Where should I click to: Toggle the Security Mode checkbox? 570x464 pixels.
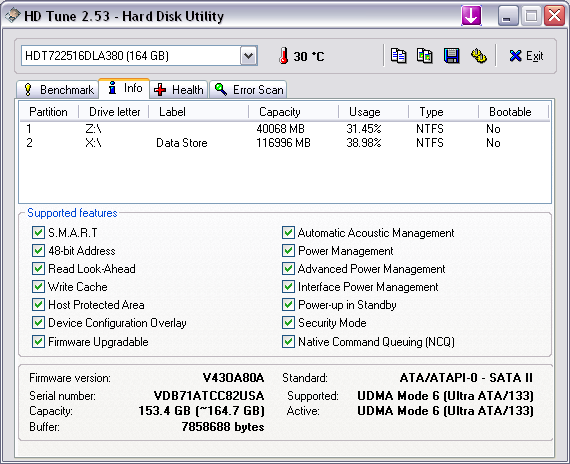[x=288, y=323]
